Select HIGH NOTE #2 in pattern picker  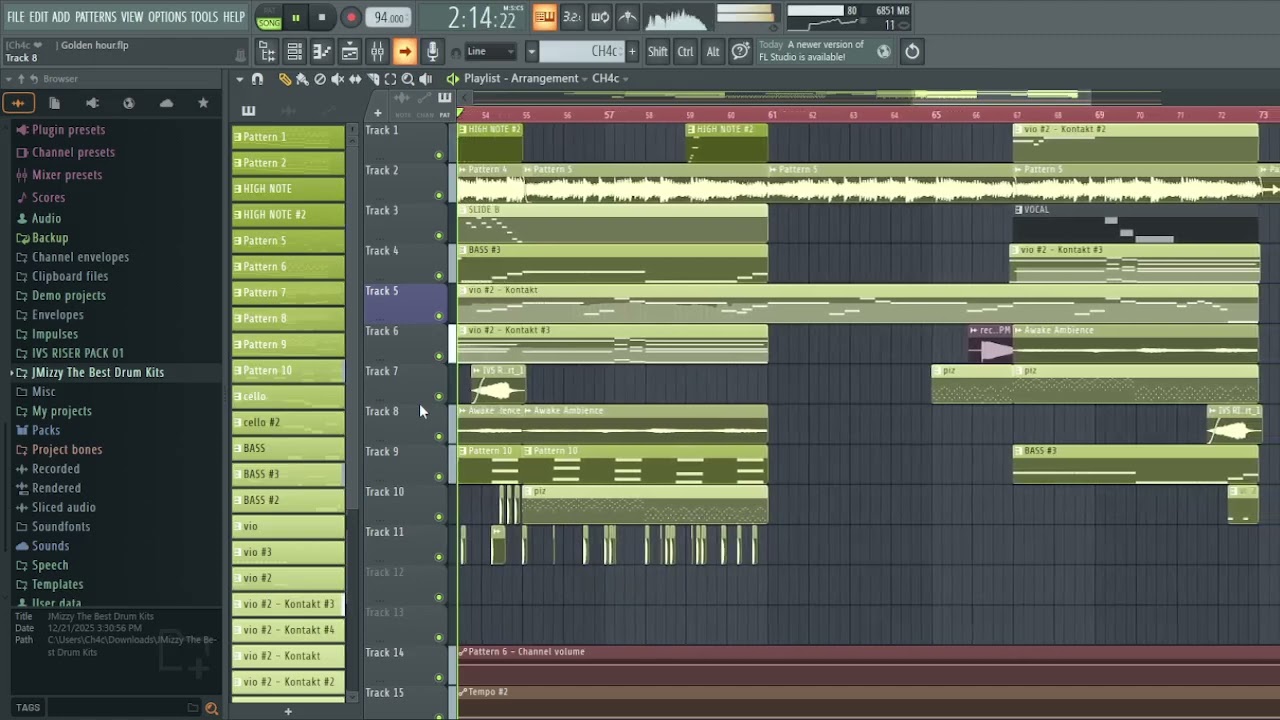(289, 214)
